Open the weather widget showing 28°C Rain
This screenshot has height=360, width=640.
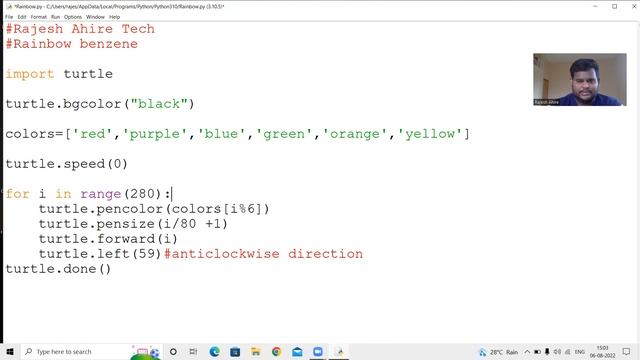tap(498, 352)
